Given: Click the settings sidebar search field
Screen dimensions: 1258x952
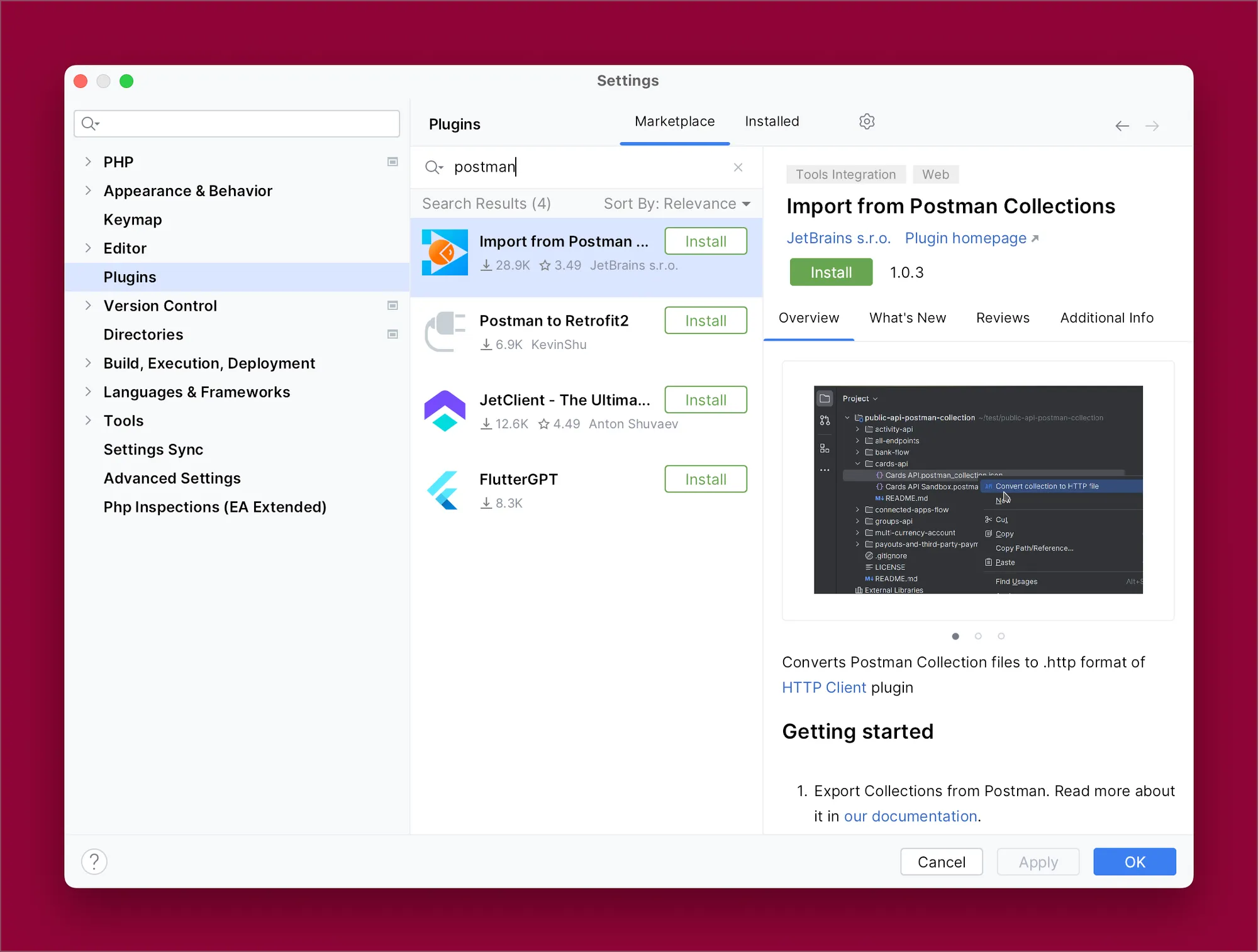Looking at the screenshot, I should pyautogui.click(x=237, y=124).
